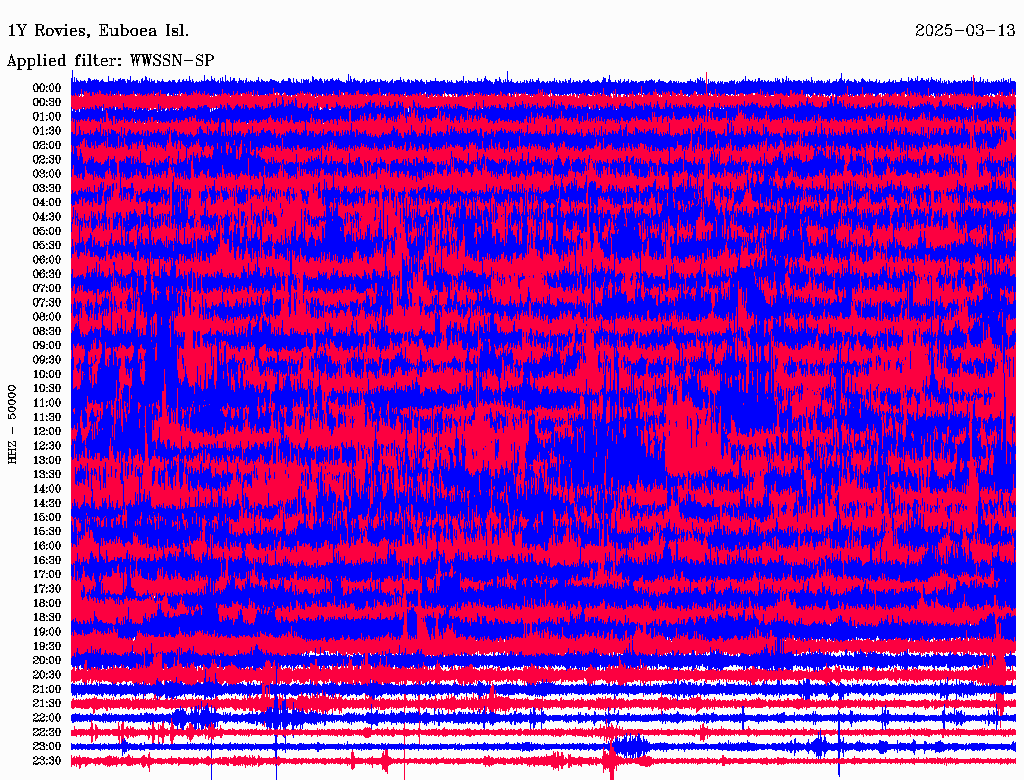The width and height of the screenshot is (1024, 780).
Task: Select the 04:00 time label
Action: coord(47,203)
